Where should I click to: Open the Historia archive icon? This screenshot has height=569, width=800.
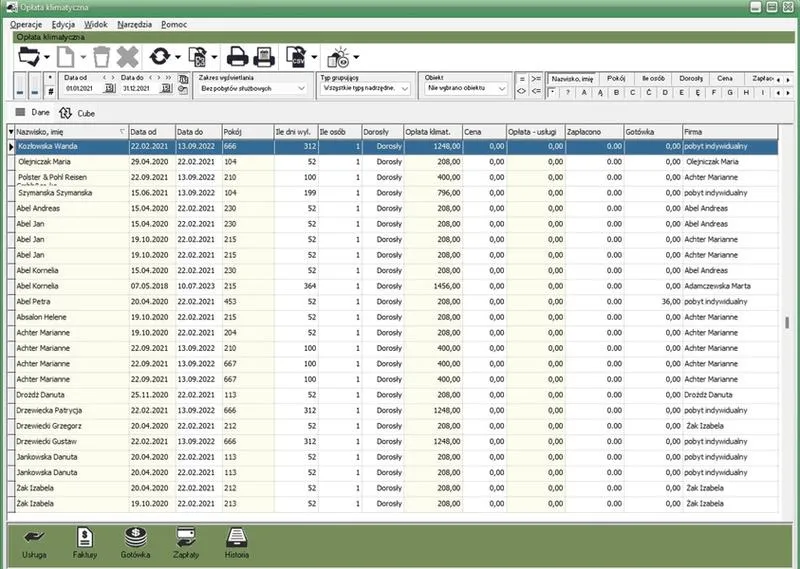click(237, 543)
